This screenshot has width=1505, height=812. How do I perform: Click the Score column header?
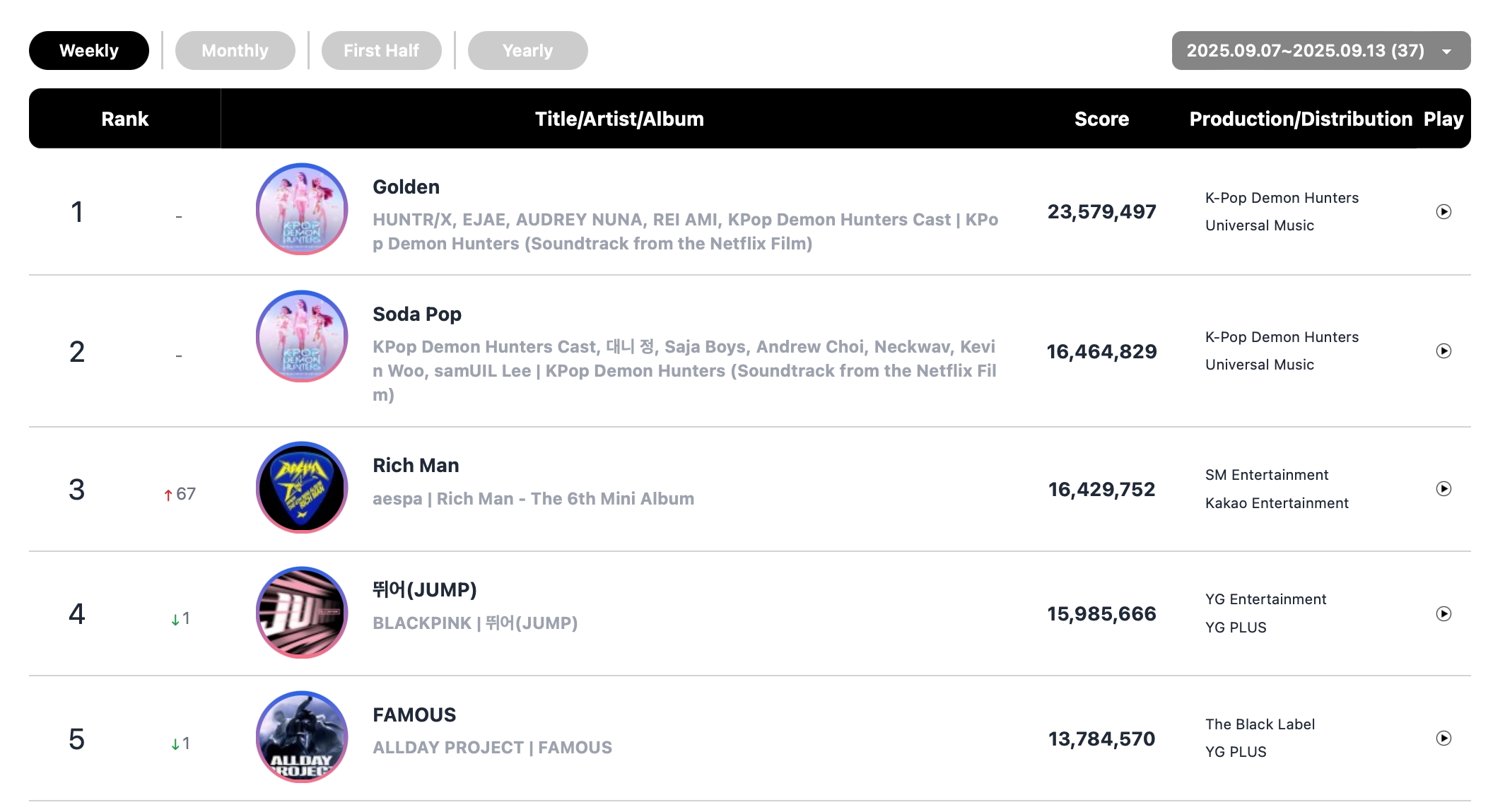tap(1101, 119)
